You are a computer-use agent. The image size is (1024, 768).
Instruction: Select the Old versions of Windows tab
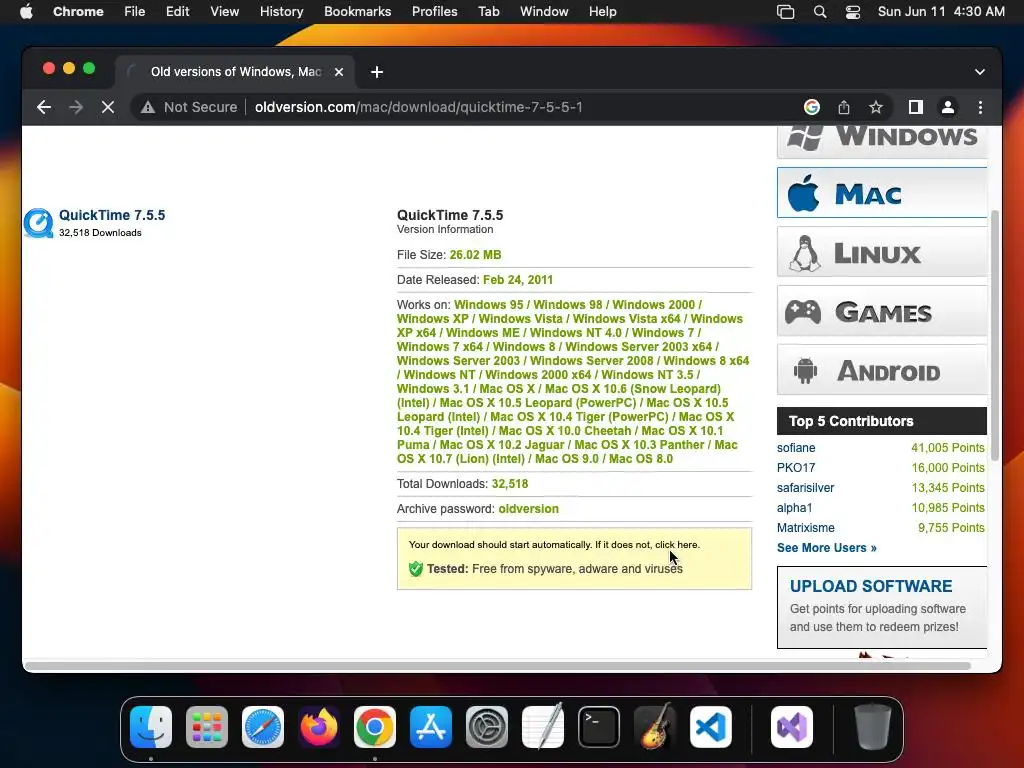tap(235, 72)
